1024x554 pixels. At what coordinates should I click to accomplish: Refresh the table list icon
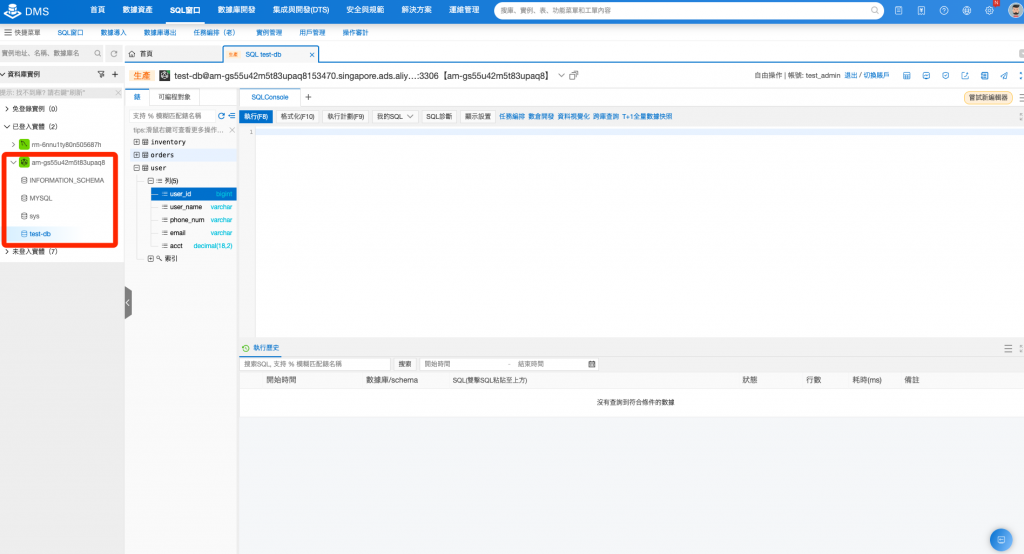(221, 116)
